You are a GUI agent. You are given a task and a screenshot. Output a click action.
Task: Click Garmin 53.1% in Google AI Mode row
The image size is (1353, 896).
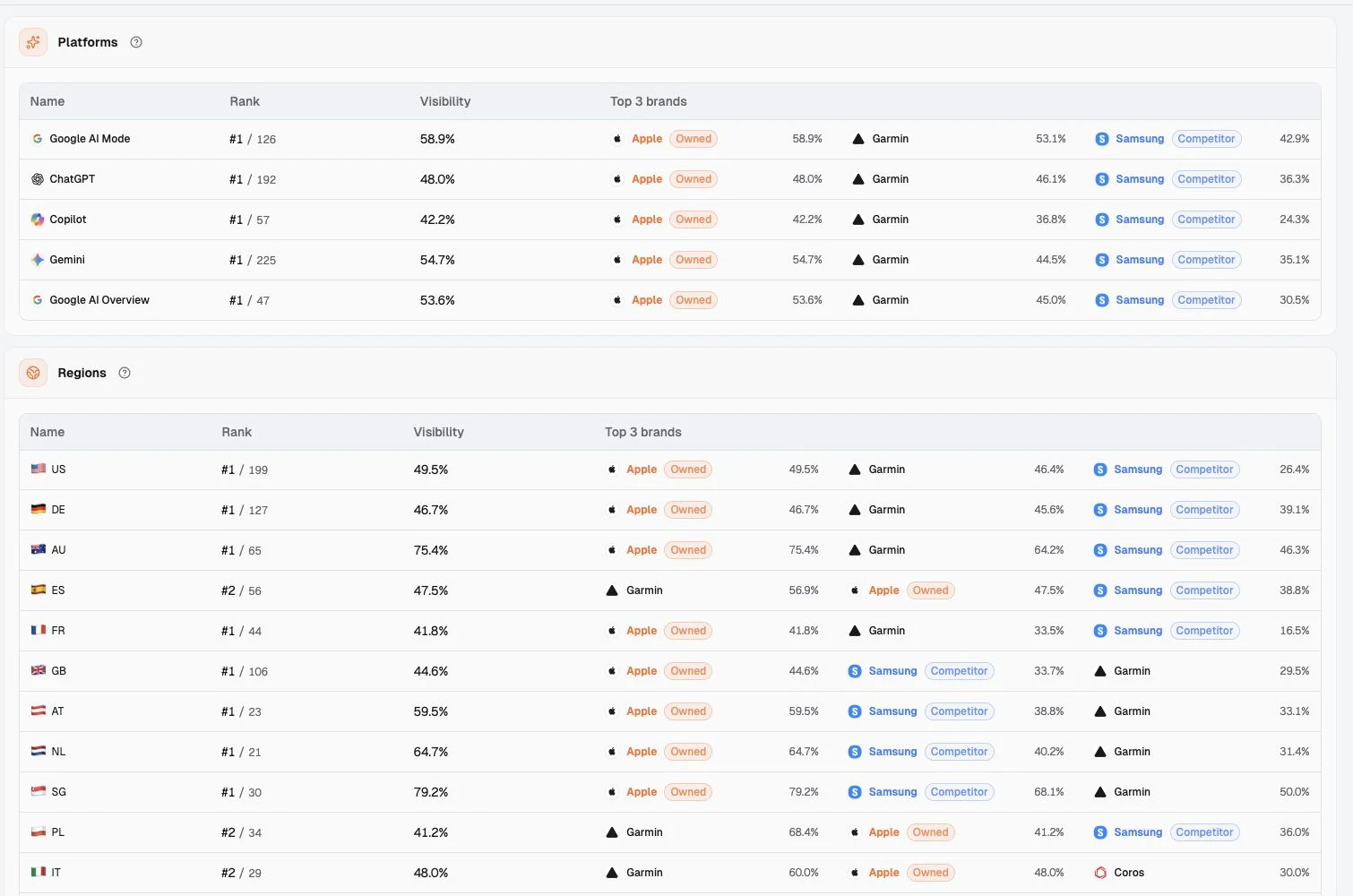[x=1051, y=139]
